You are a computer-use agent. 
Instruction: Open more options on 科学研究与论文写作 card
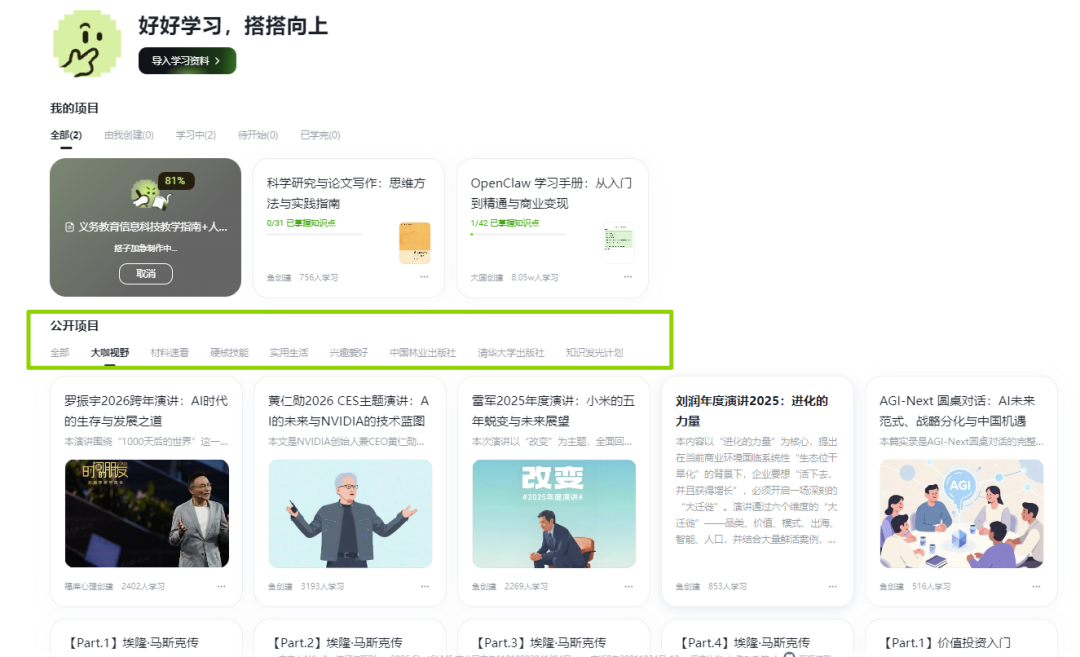click(424, 277)
